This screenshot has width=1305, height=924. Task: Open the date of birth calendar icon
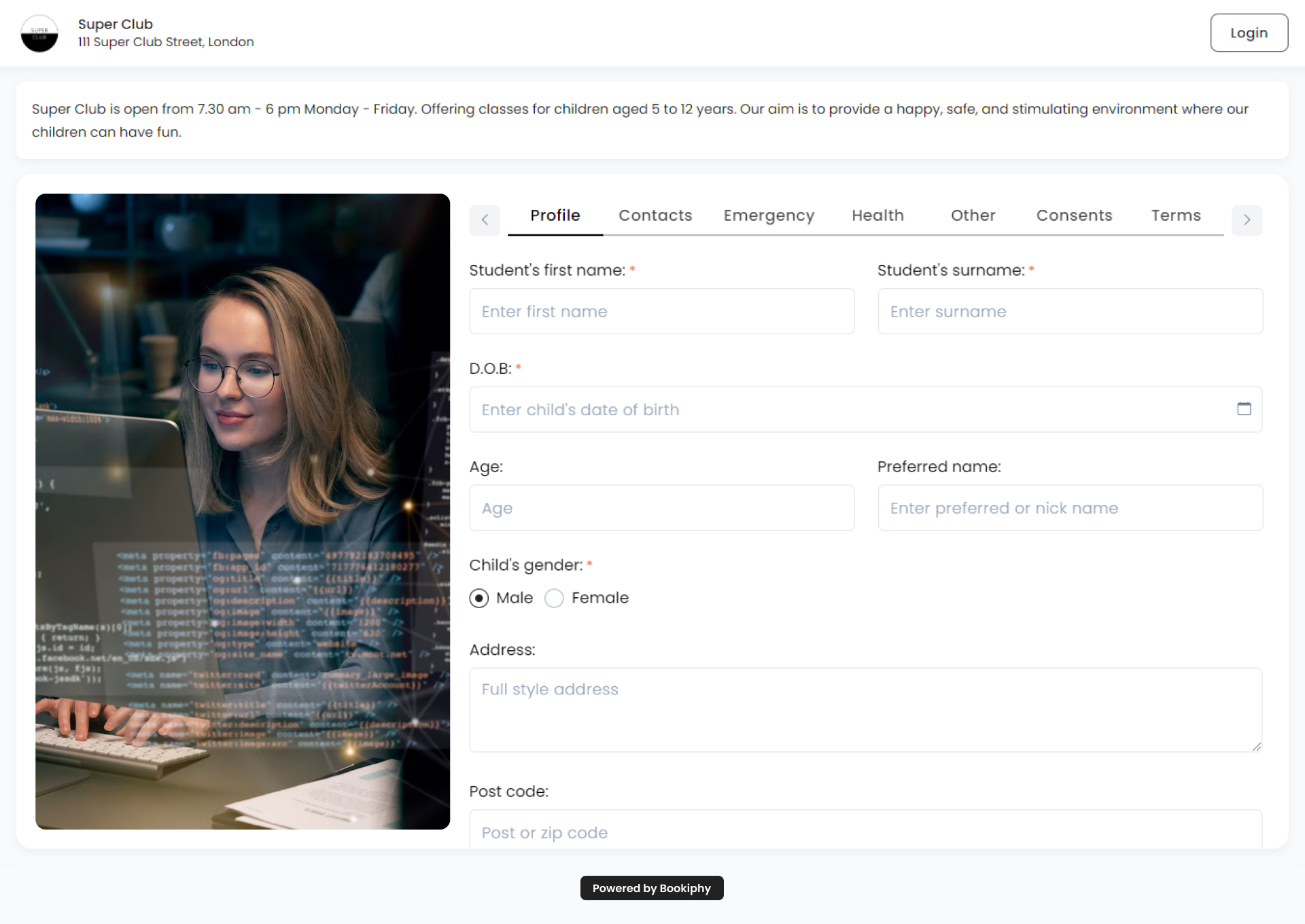coord(1244,409)
